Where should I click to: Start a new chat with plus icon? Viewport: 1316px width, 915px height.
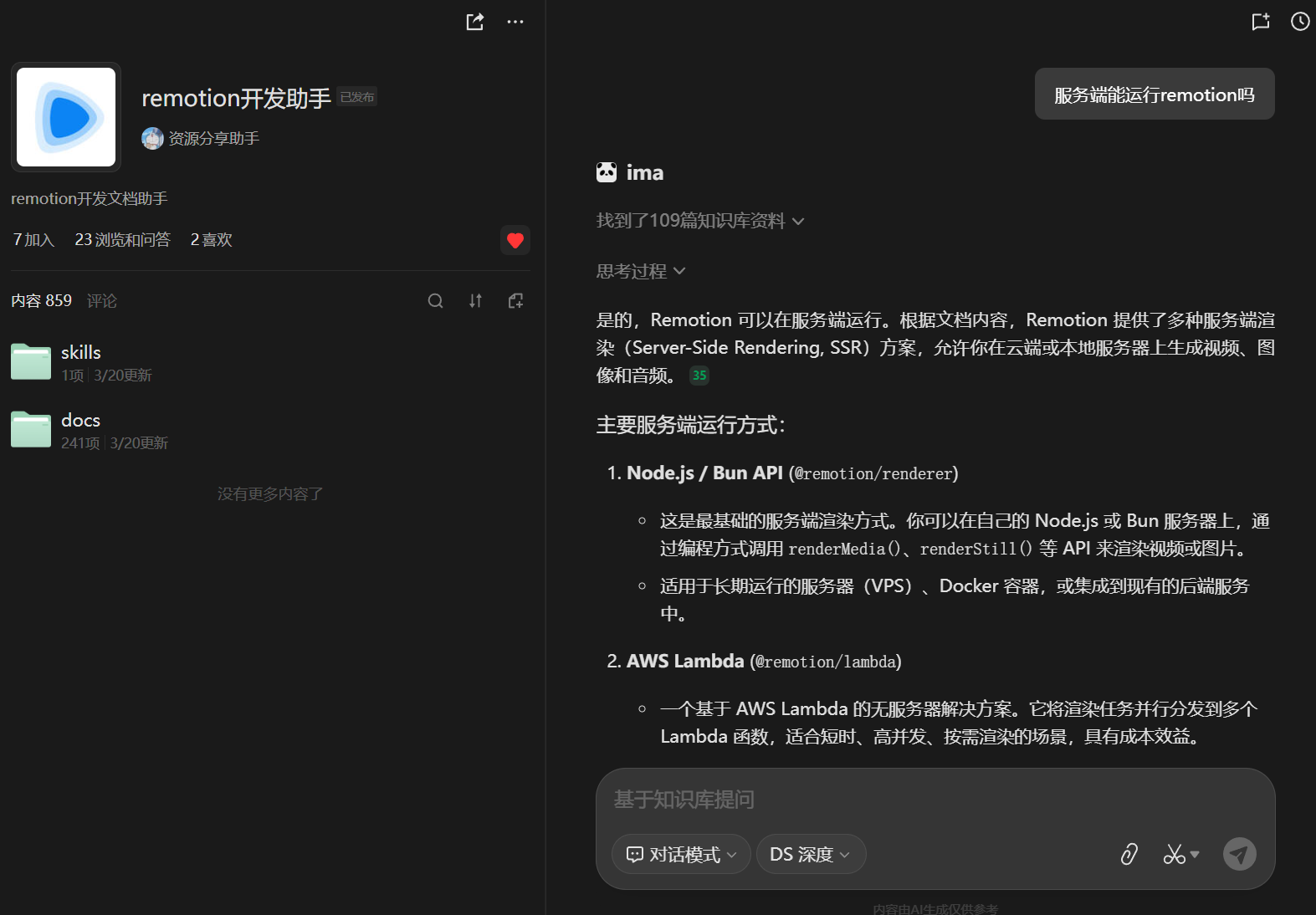coord(1261,22)
